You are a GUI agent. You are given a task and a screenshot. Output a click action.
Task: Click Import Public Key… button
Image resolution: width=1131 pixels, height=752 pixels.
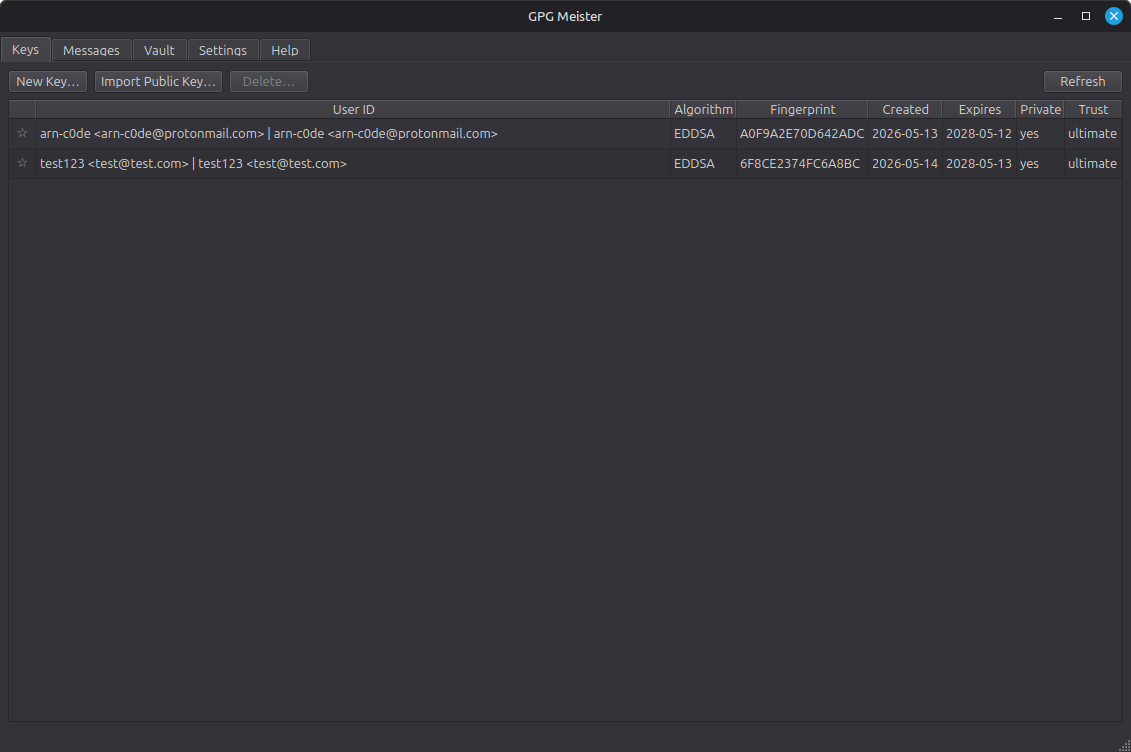point(158,81)
